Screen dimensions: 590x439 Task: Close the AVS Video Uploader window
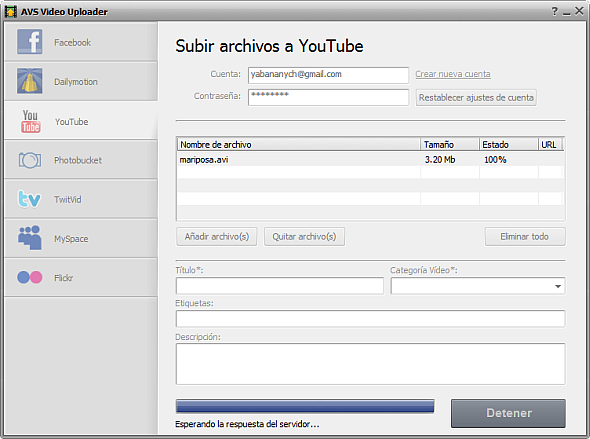point(579,11)
